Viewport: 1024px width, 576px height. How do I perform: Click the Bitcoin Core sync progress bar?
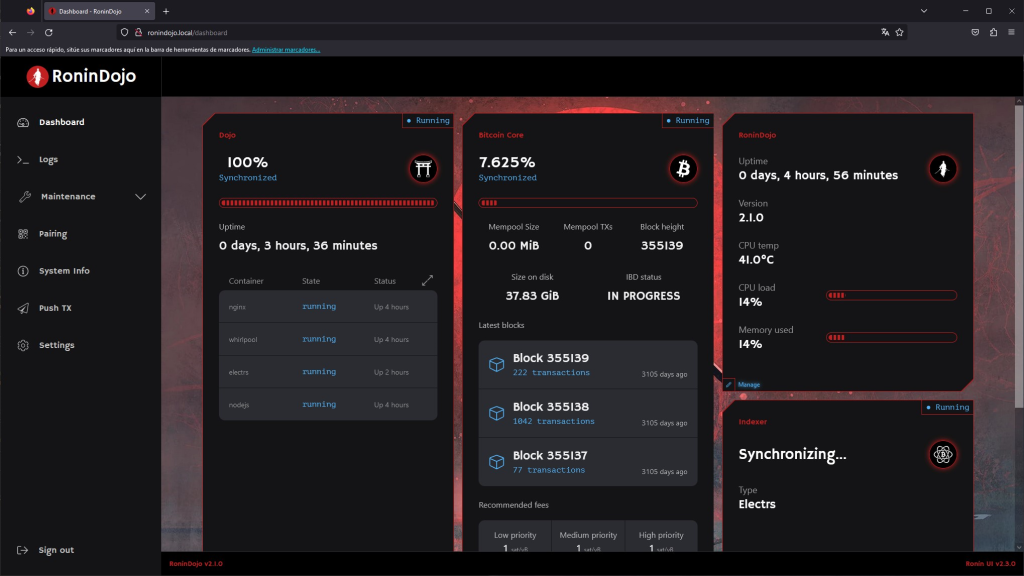tap(588, 203)
